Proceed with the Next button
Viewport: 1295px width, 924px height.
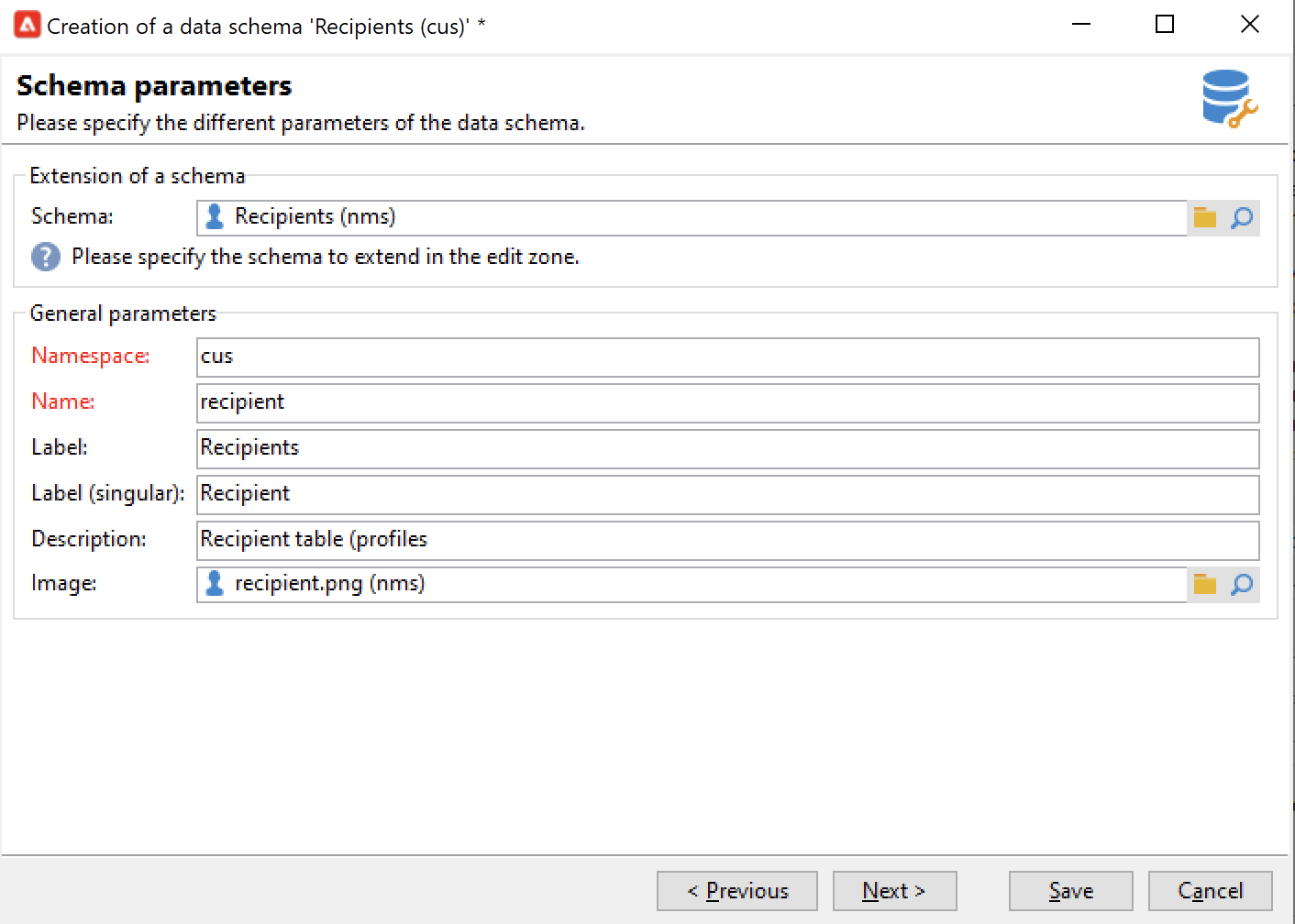894,891
